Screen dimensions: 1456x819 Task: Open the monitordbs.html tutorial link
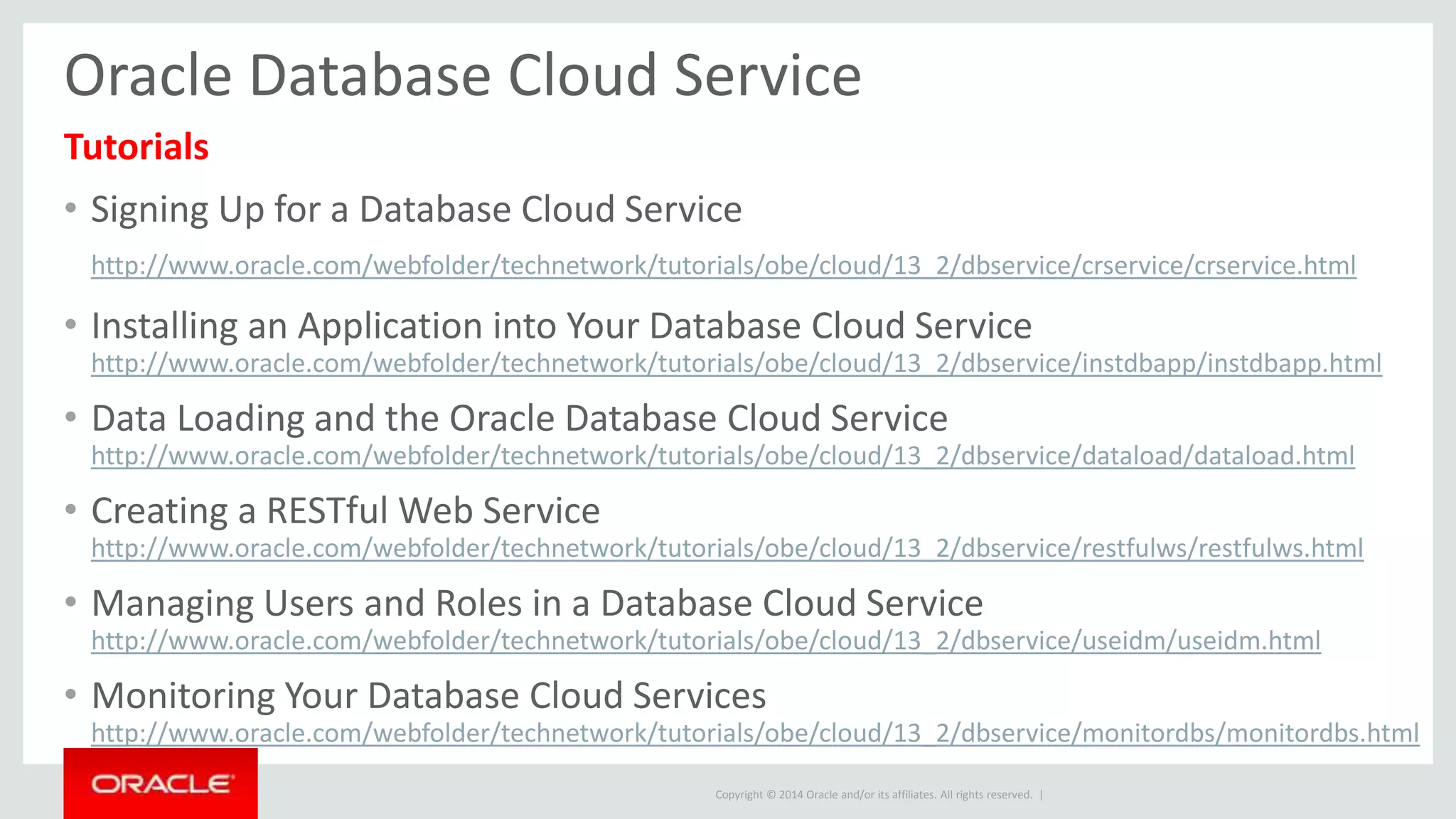point(755,733)
